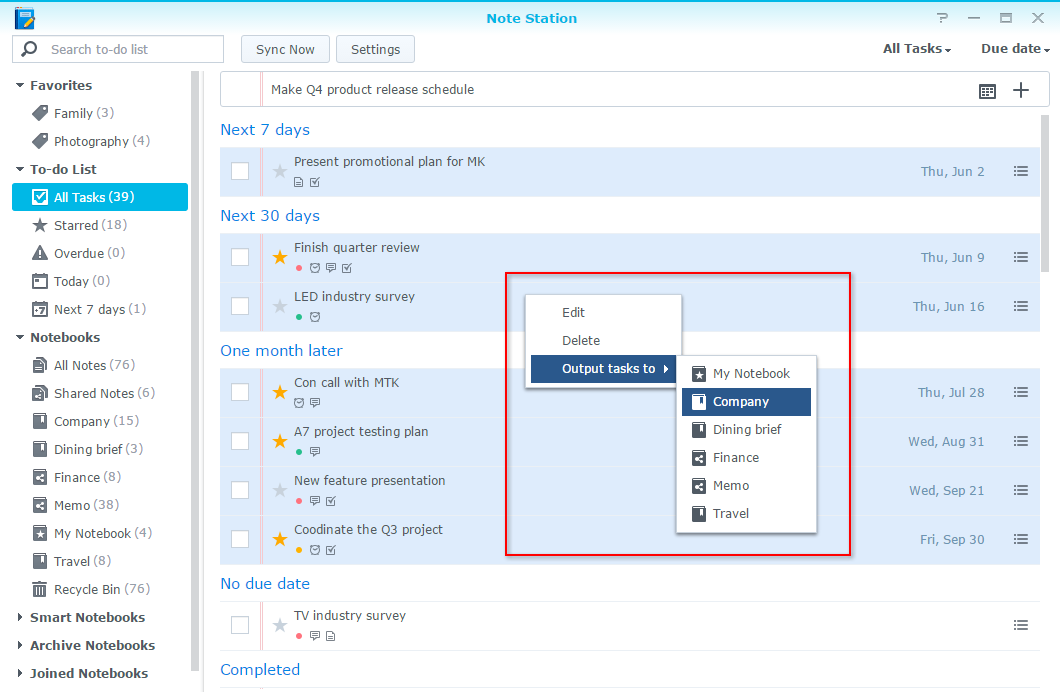Image resolution: width=1060 pixels, height=692 pixels.
Task: Click the calendar icon in new task bar
Action: pos(987,91)
